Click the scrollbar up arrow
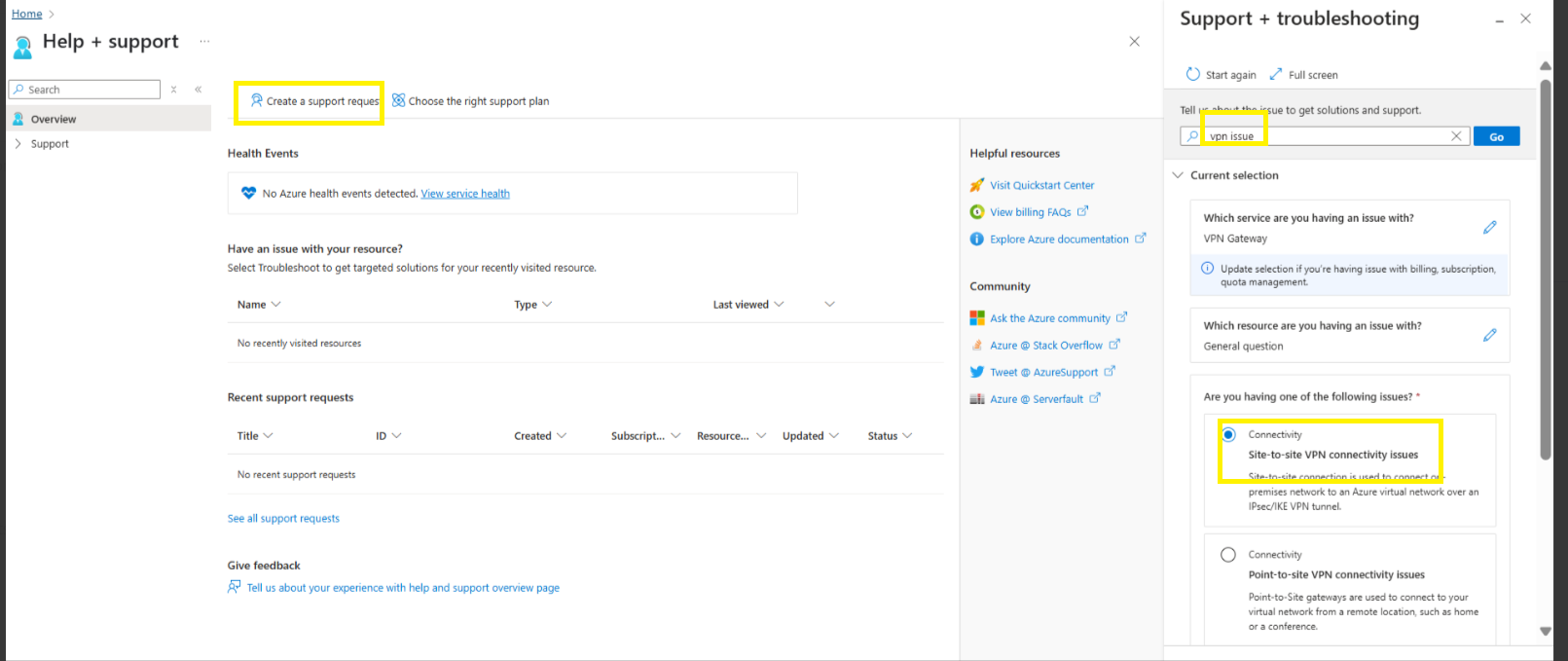This screenshot has height=661, width=1568. click(x=1546, y=66)
